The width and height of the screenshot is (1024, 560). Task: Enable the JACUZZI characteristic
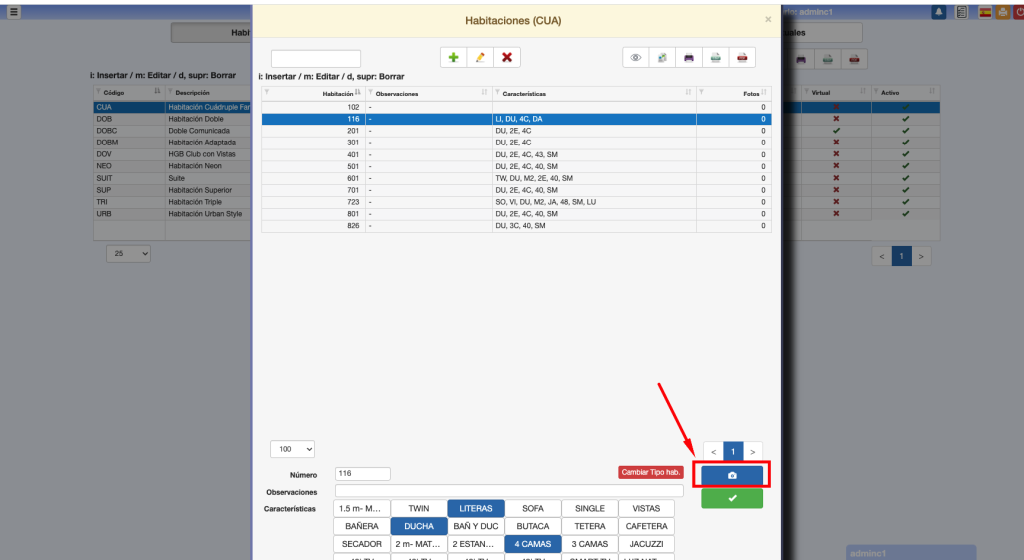click(x=646, y=544)
